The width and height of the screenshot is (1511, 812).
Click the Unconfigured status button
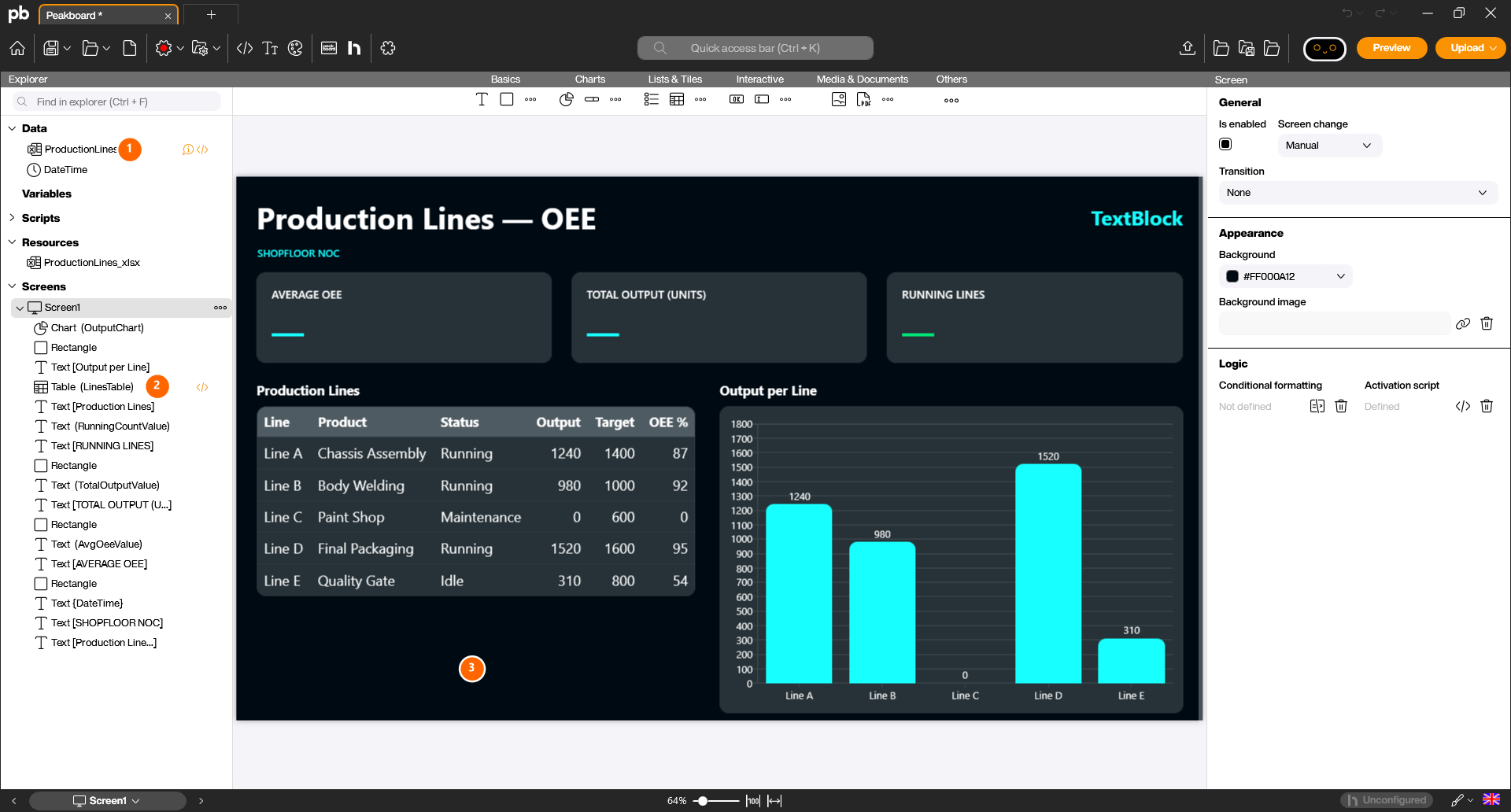click(x=1387, y=800)
